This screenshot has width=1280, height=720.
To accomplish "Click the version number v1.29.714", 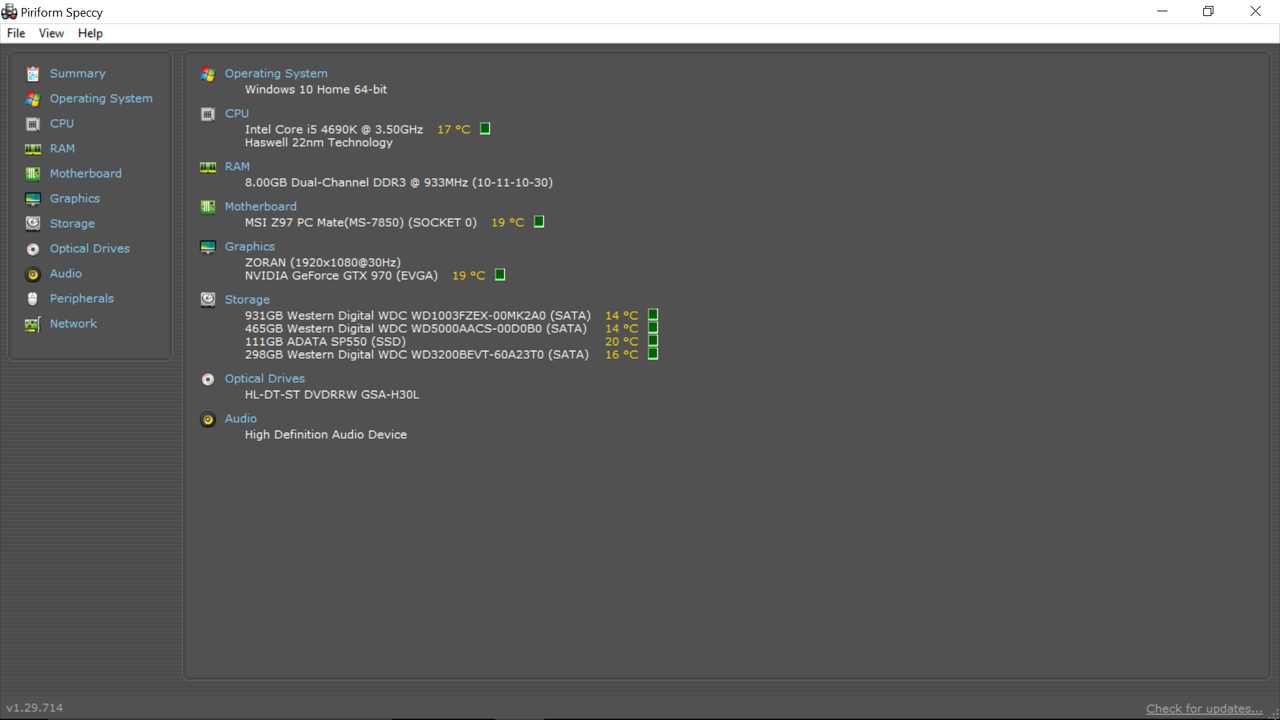I will (35, 708).
